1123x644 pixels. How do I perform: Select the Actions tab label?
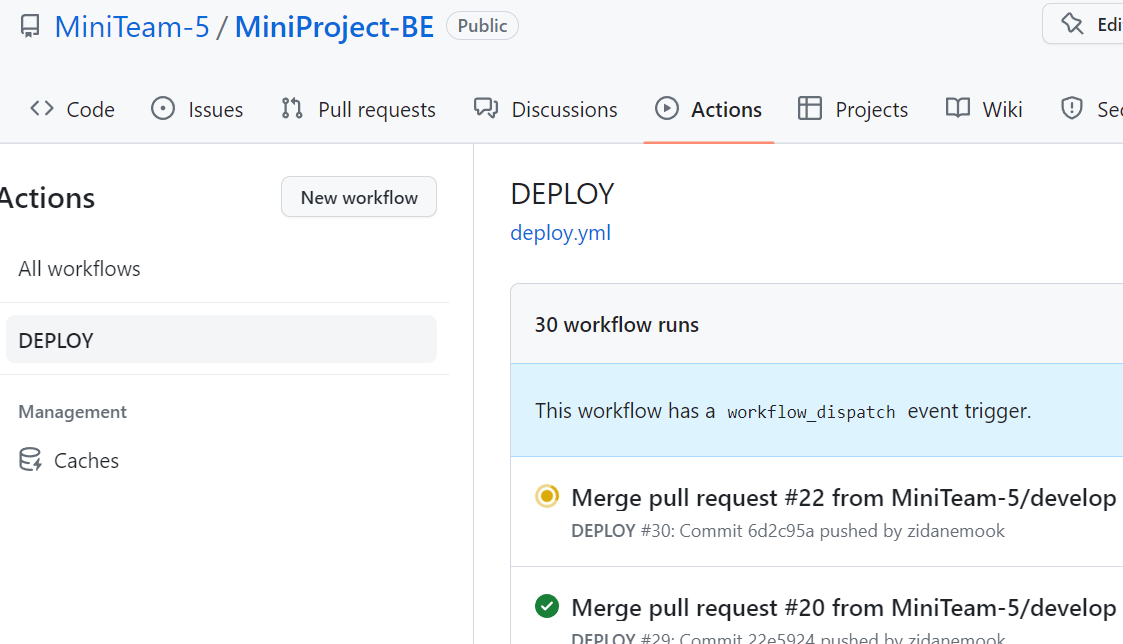(x=726, y=110)
